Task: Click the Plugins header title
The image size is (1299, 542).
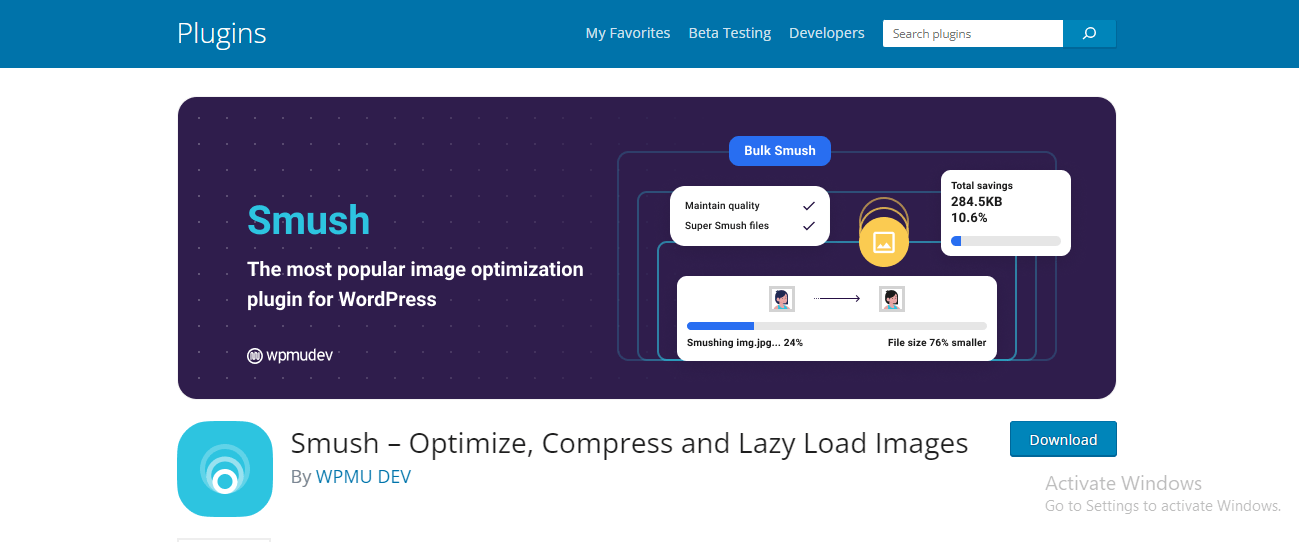Action: pos(221,33)
